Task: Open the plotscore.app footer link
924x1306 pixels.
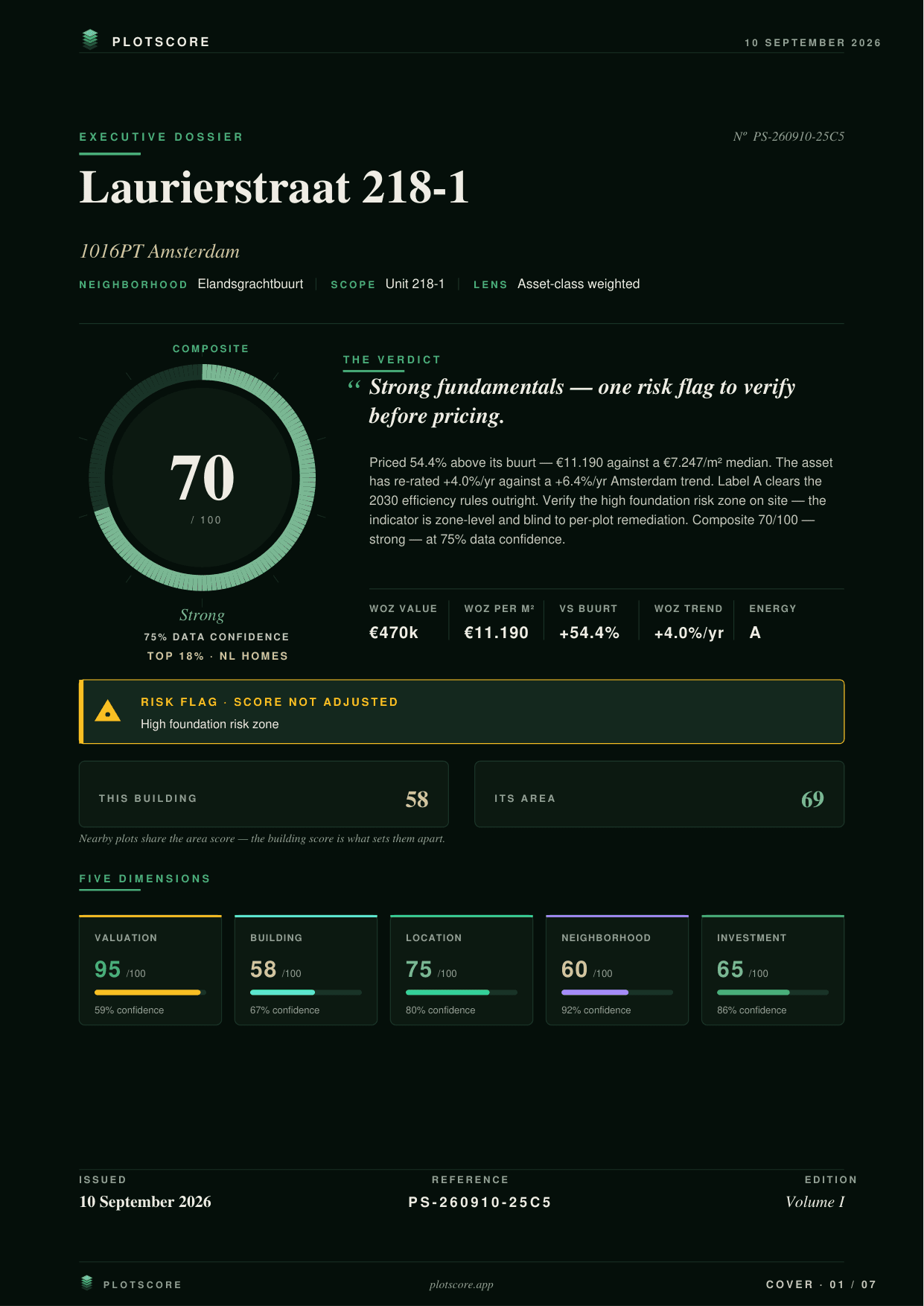Action: 462,1284
